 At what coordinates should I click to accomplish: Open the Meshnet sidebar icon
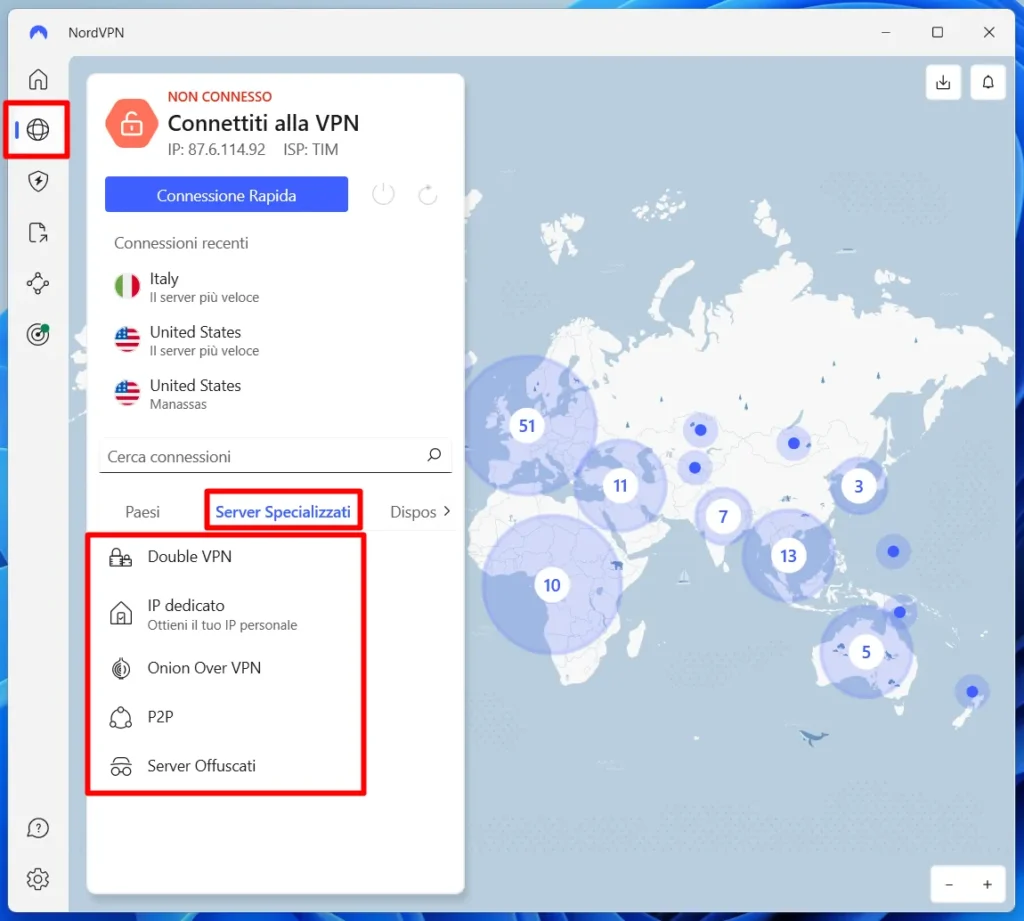[x=38, y=283]
